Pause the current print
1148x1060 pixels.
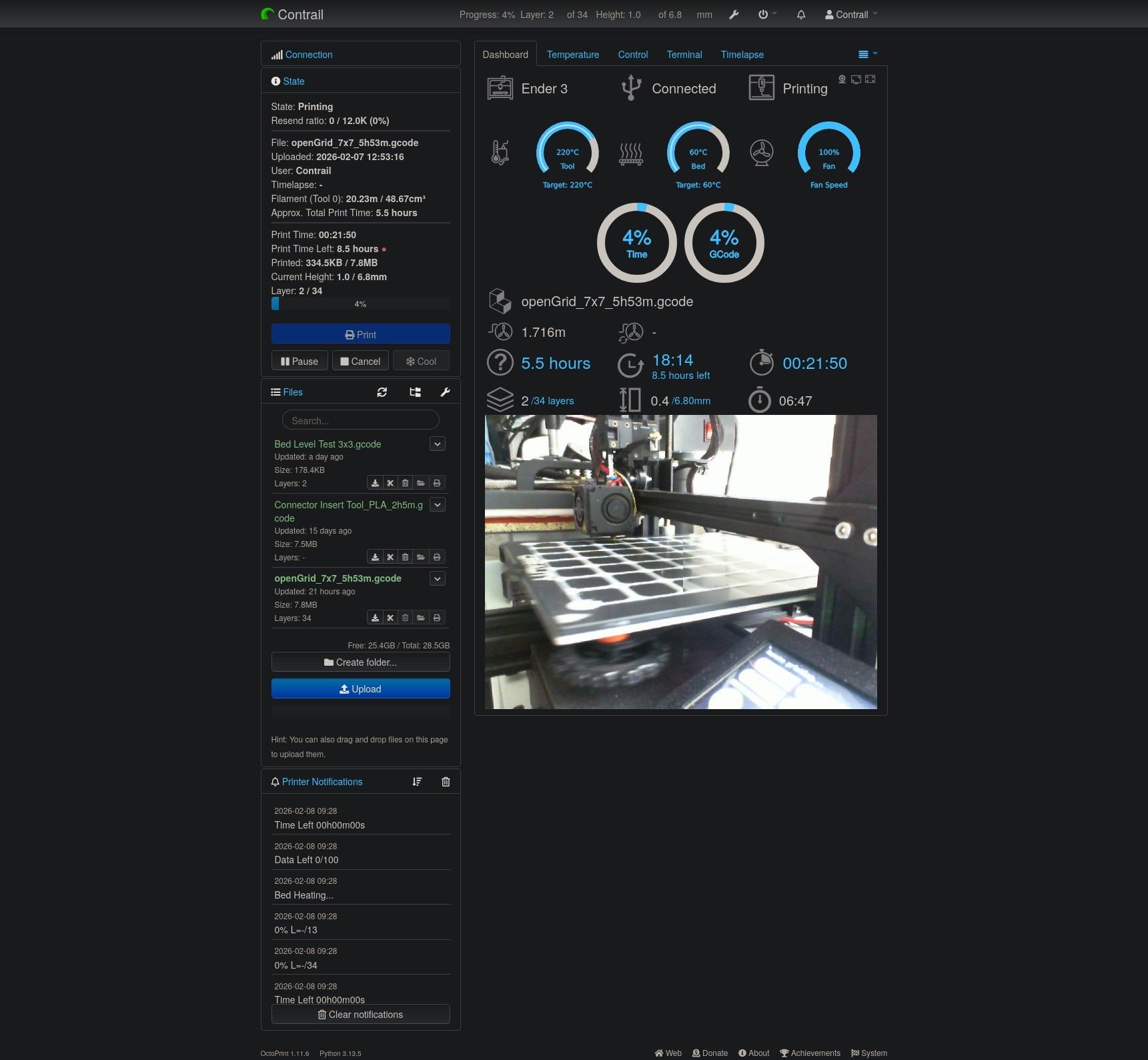point(300,362)
